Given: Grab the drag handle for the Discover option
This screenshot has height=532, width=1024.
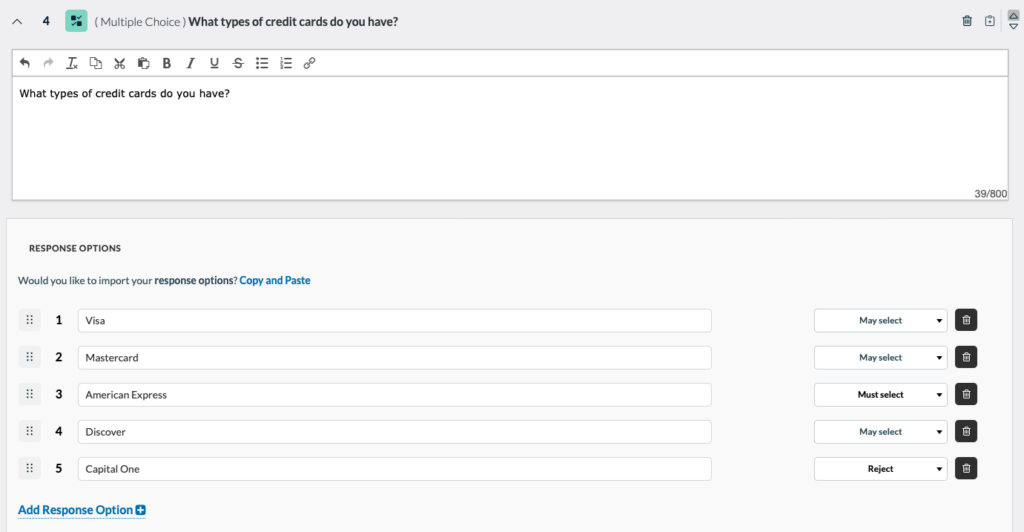Looking at the screenshot, I should (x=29, y=431).
